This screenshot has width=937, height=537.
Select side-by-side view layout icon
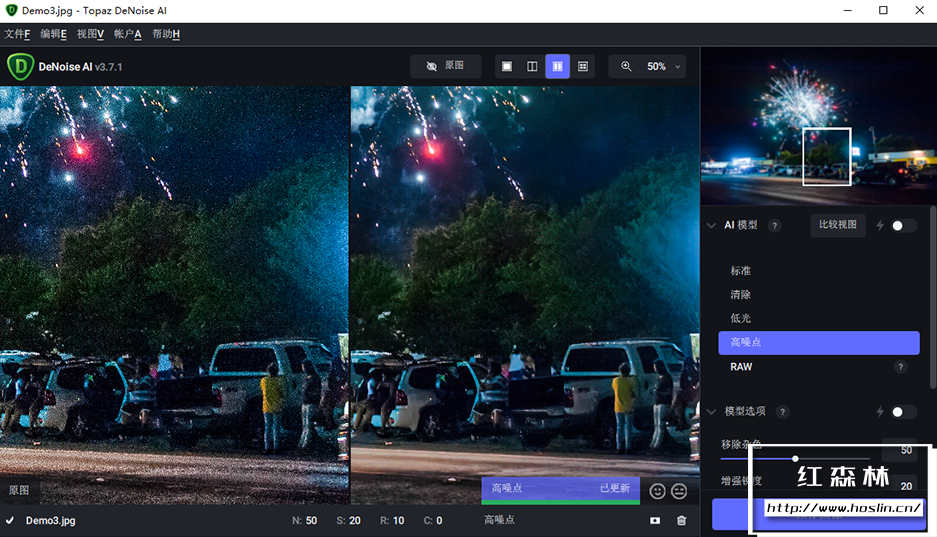pos(558,66)
